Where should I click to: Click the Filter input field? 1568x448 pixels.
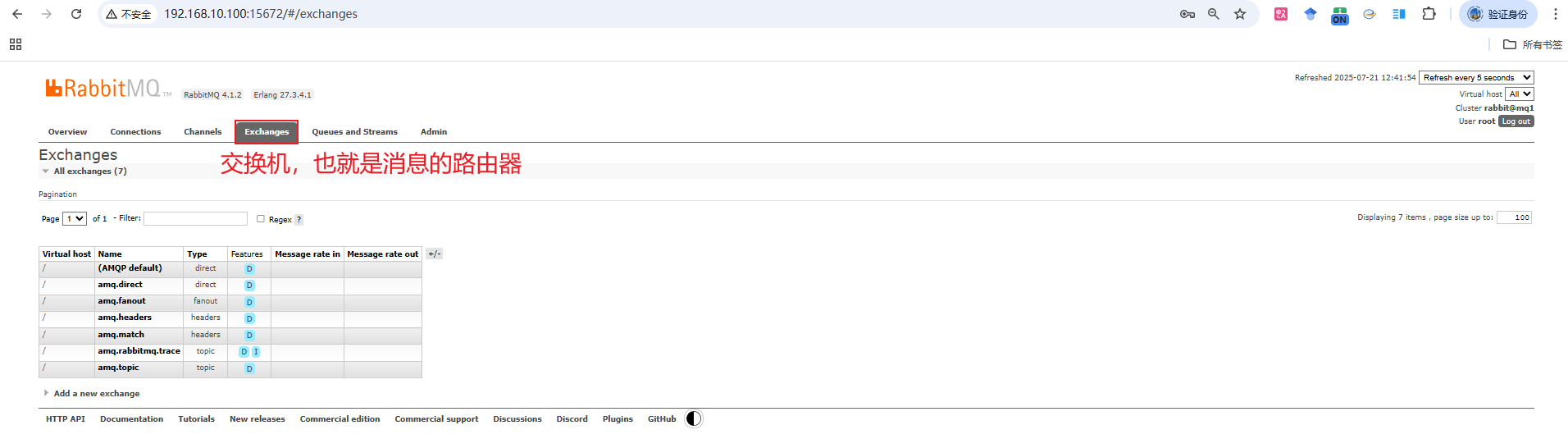(195, 218)
